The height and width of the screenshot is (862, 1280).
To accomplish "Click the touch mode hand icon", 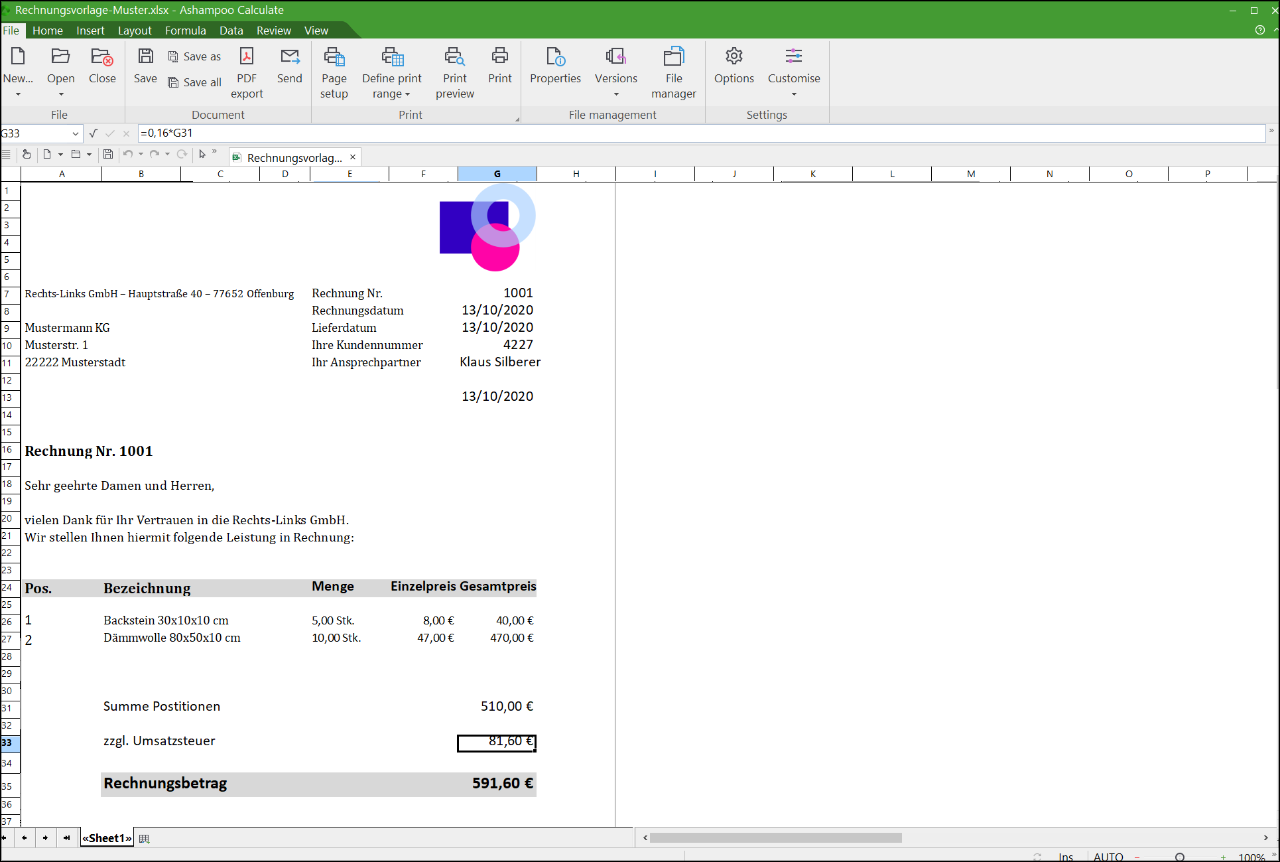I will pyautogui.click(x=26, y=154).
